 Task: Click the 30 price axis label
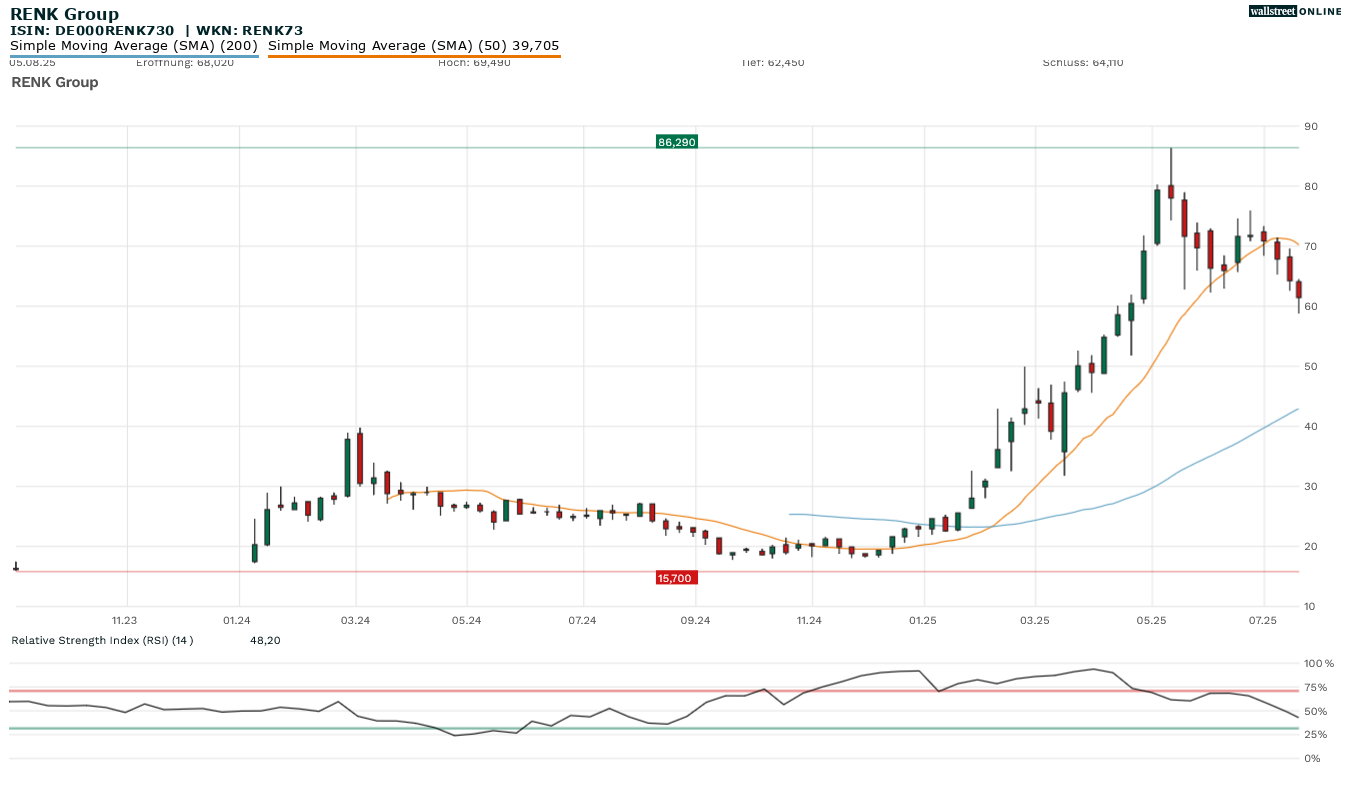(1311, 487)
